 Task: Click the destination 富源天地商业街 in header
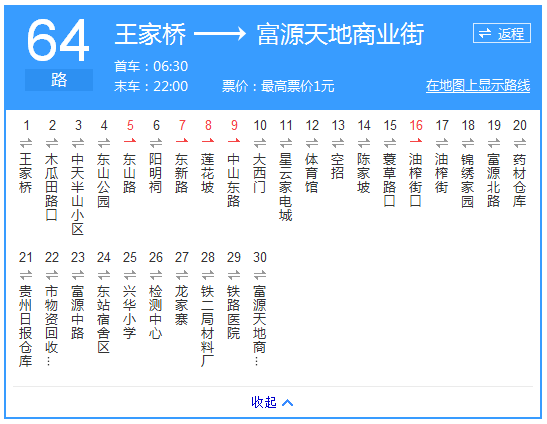(341, 34)
